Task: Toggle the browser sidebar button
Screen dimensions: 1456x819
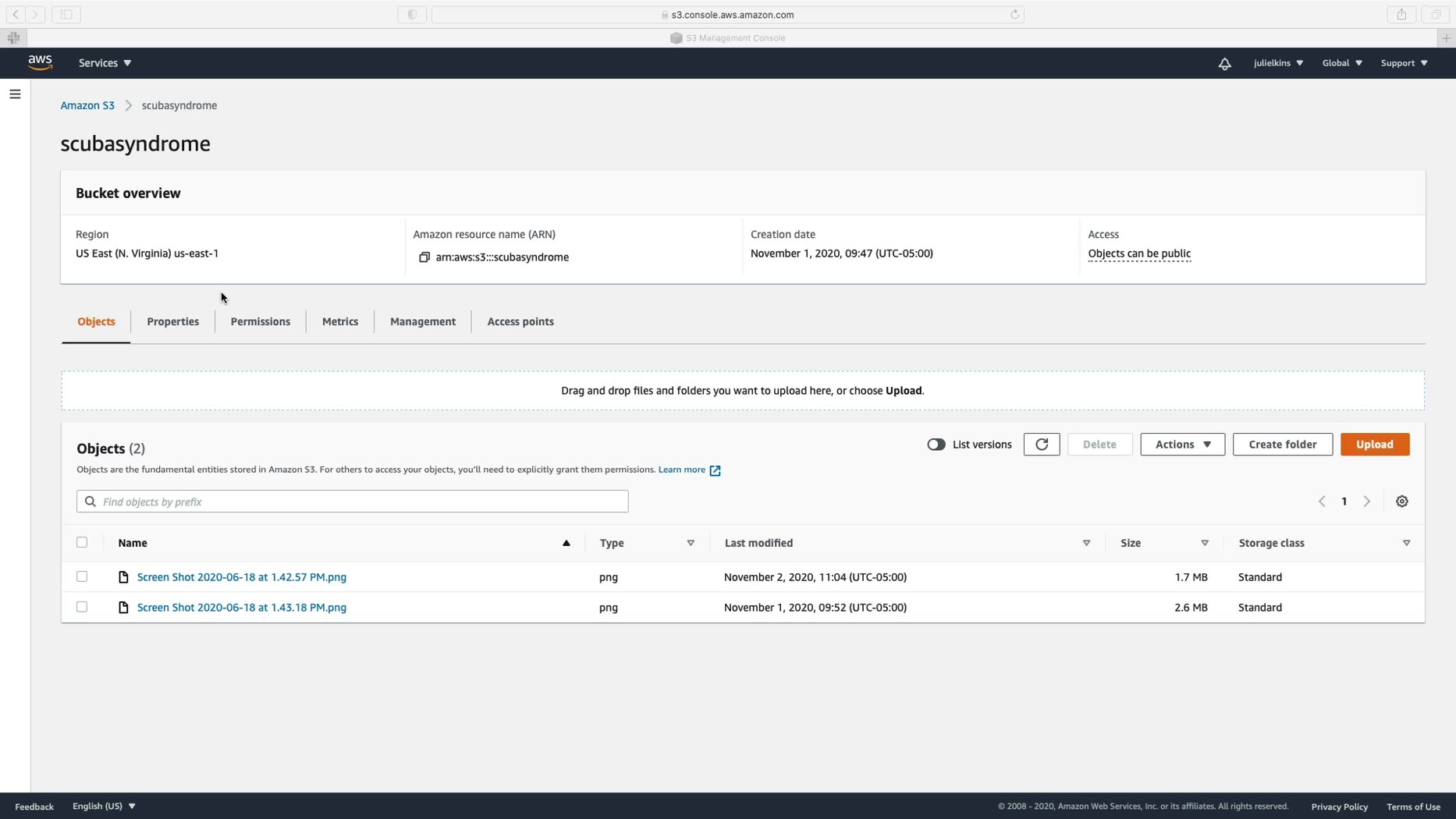Action: [x=66, y=14]
